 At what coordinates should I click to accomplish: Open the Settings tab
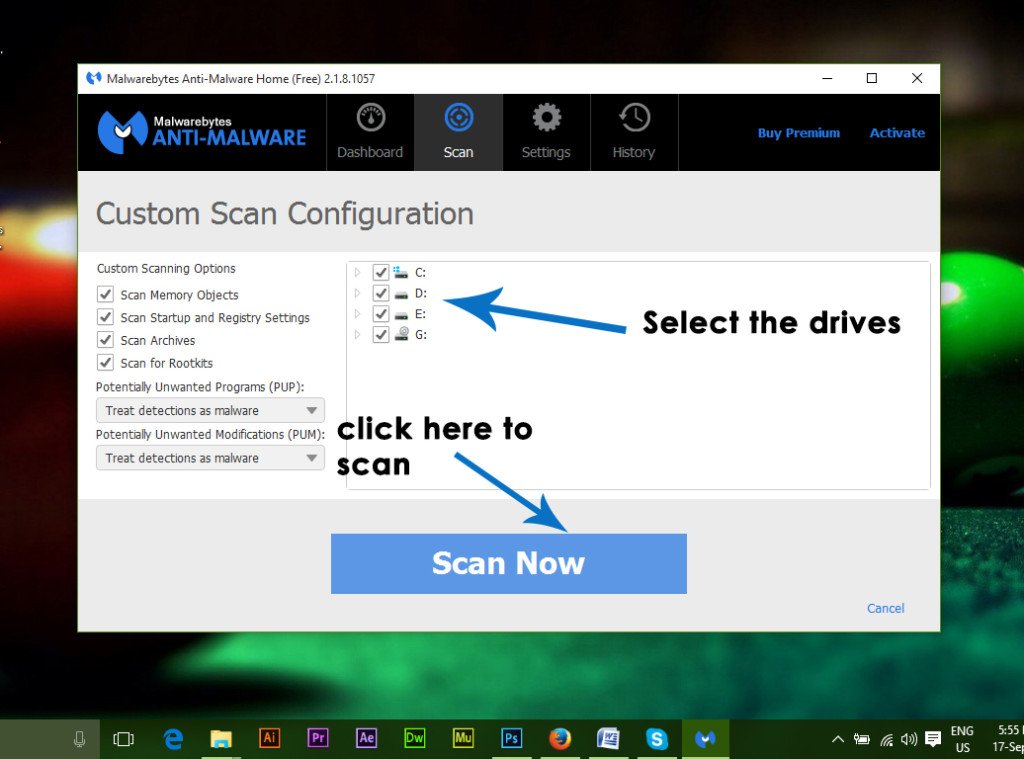546,133
